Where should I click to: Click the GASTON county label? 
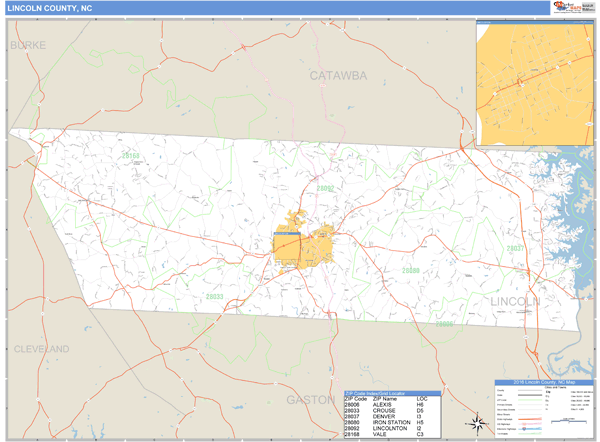[x=311, y=399]
